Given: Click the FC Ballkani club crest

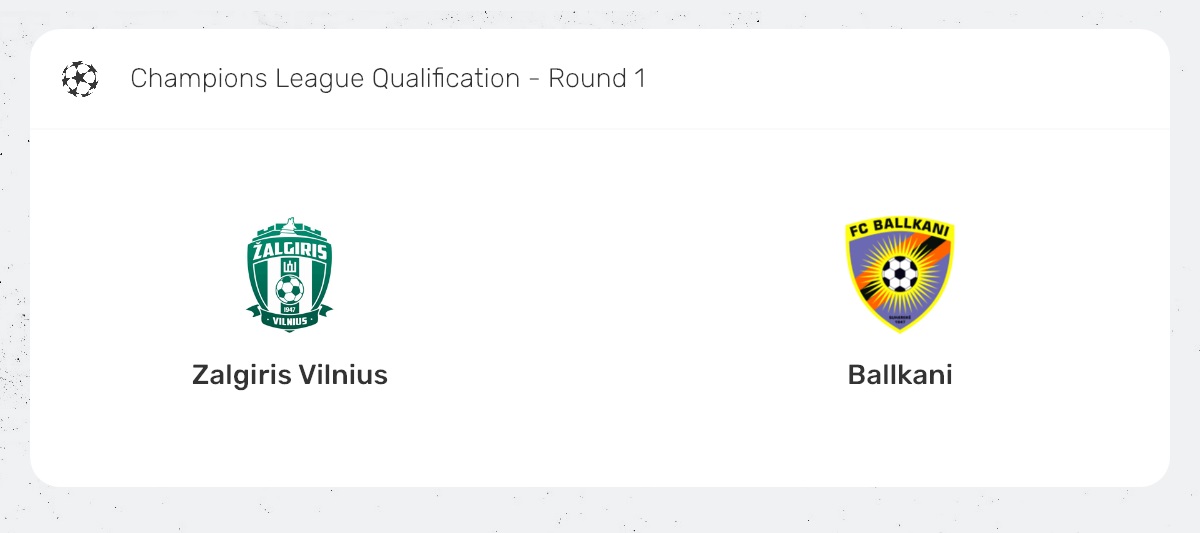Looking at the screenshot, I should click(x=899, y=274).
